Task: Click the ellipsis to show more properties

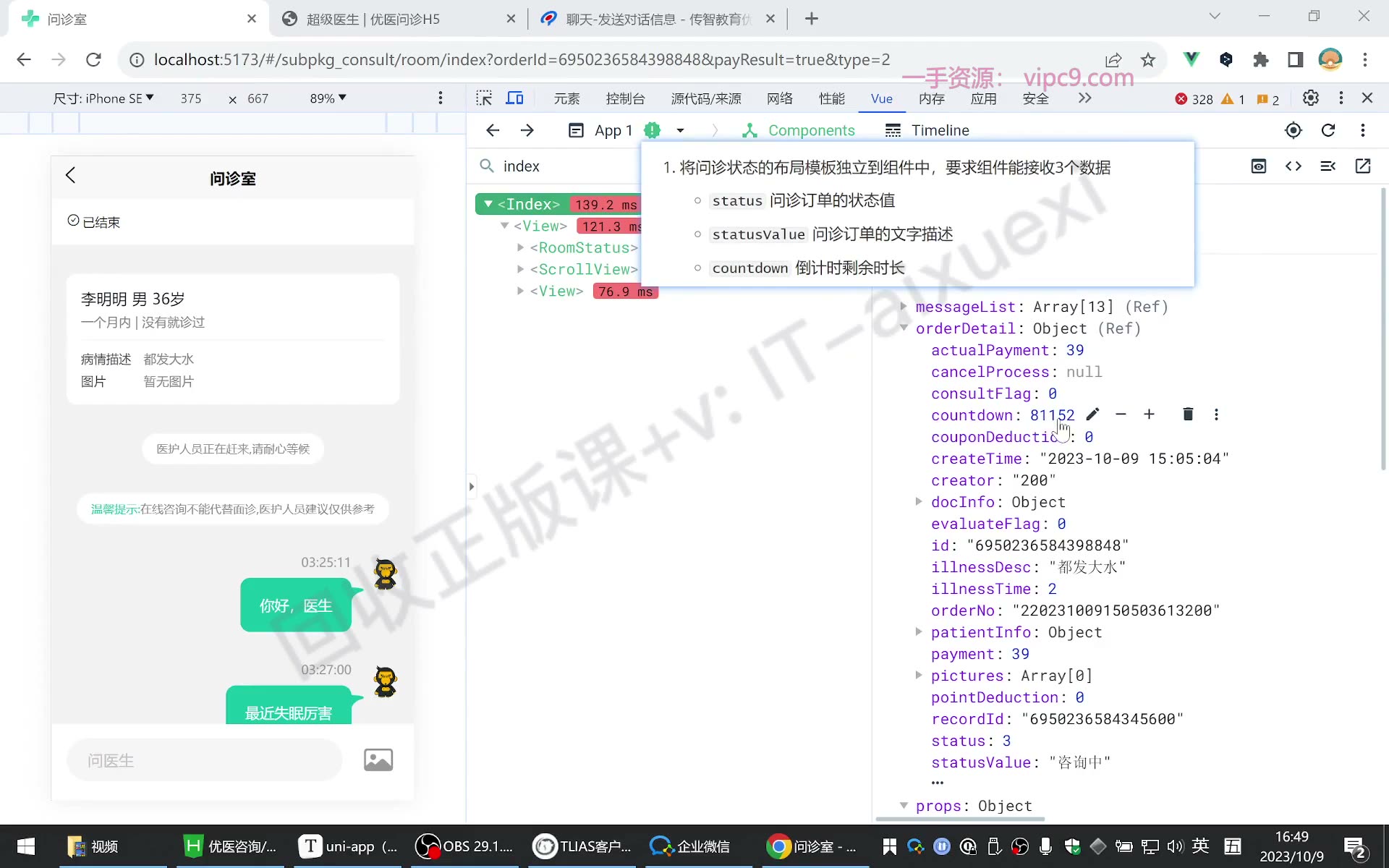Action: pyautogui.click(x=938, y=783)
